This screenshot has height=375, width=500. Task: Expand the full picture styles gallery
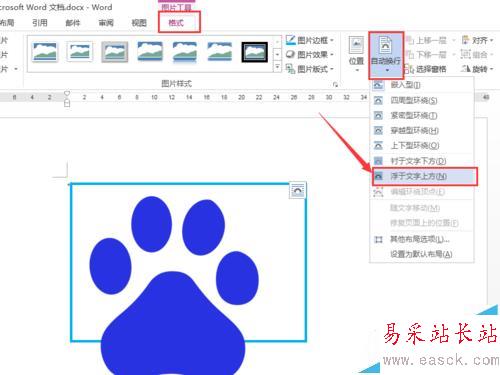(277, 67)
